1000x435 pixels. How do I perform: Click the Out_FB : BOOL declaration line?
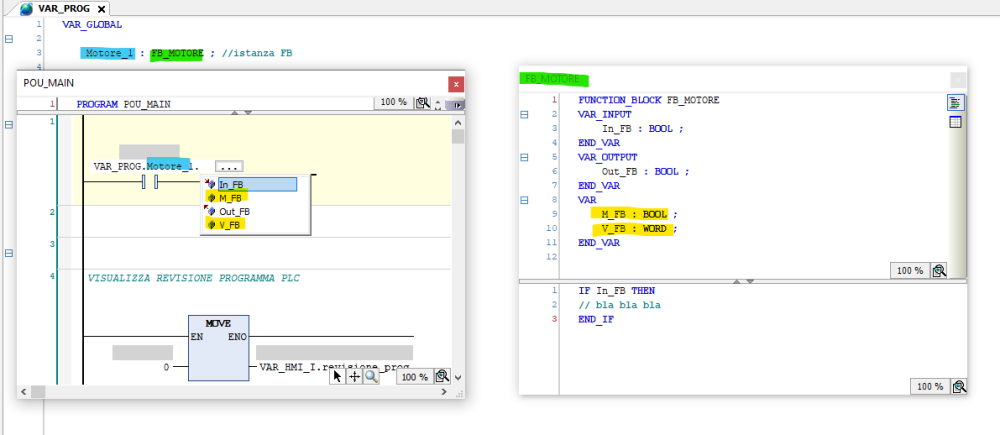coord(645,172)
